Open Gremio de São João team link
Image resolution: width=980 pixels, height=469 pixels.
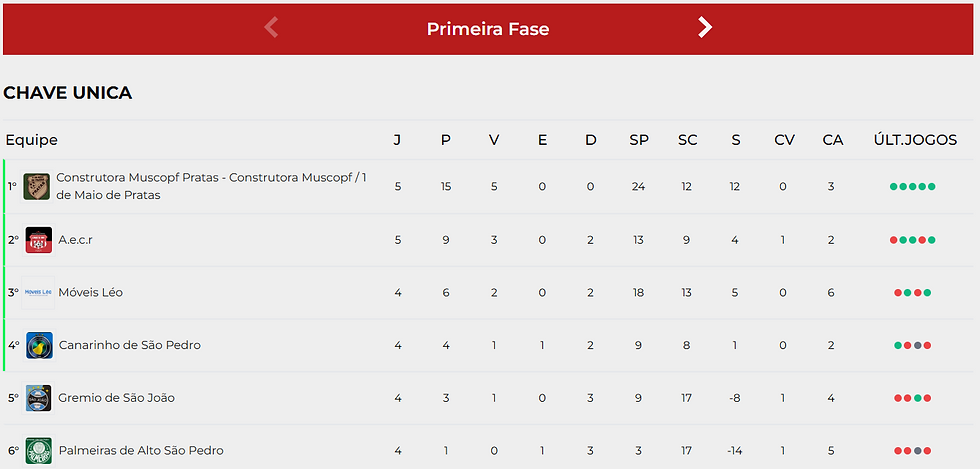[x=117, y=398]
